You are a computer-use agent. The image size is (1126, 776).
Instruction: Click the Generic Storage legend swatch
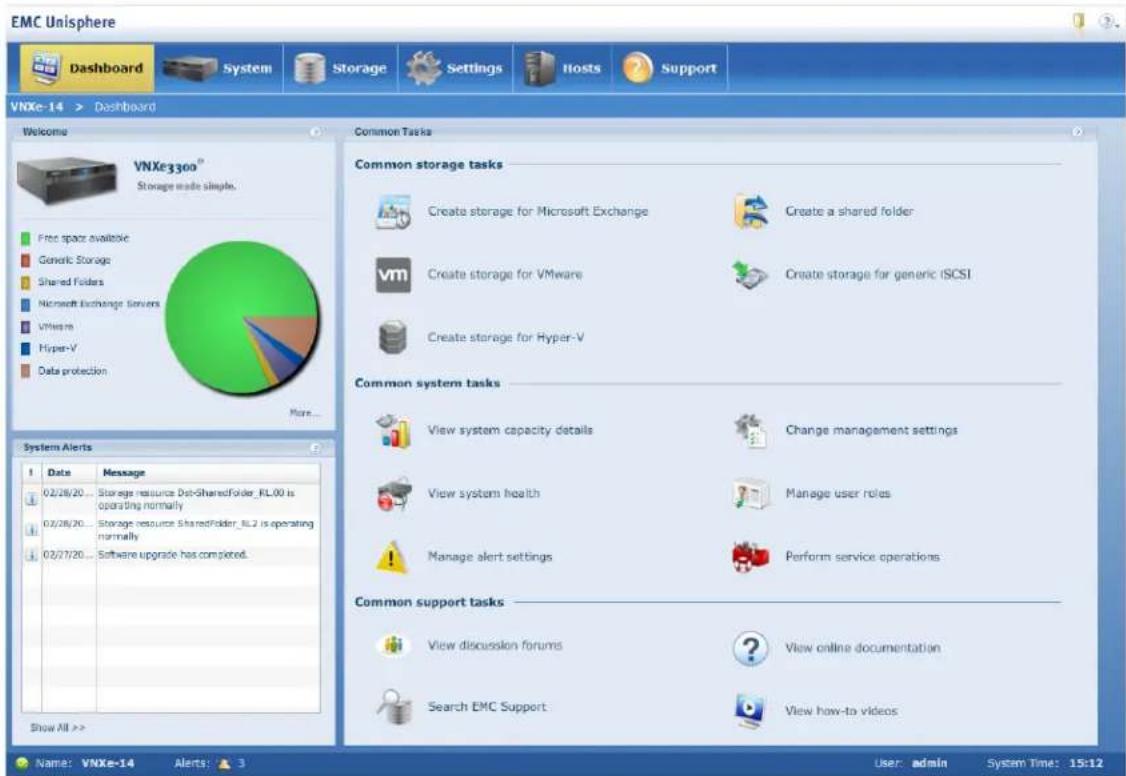click(x=26, y=261)
